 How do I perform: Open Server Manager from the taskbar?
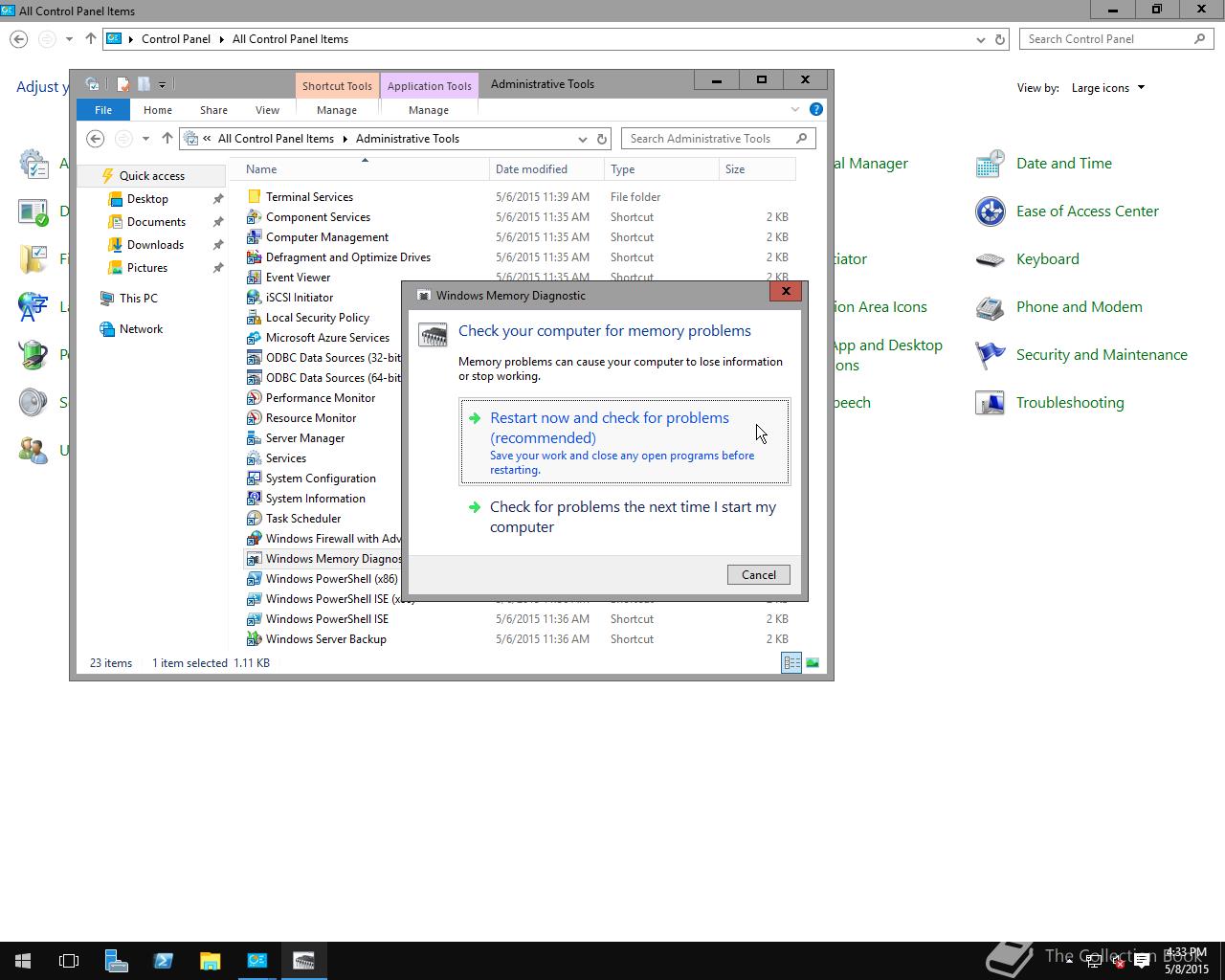pos(116,961)
